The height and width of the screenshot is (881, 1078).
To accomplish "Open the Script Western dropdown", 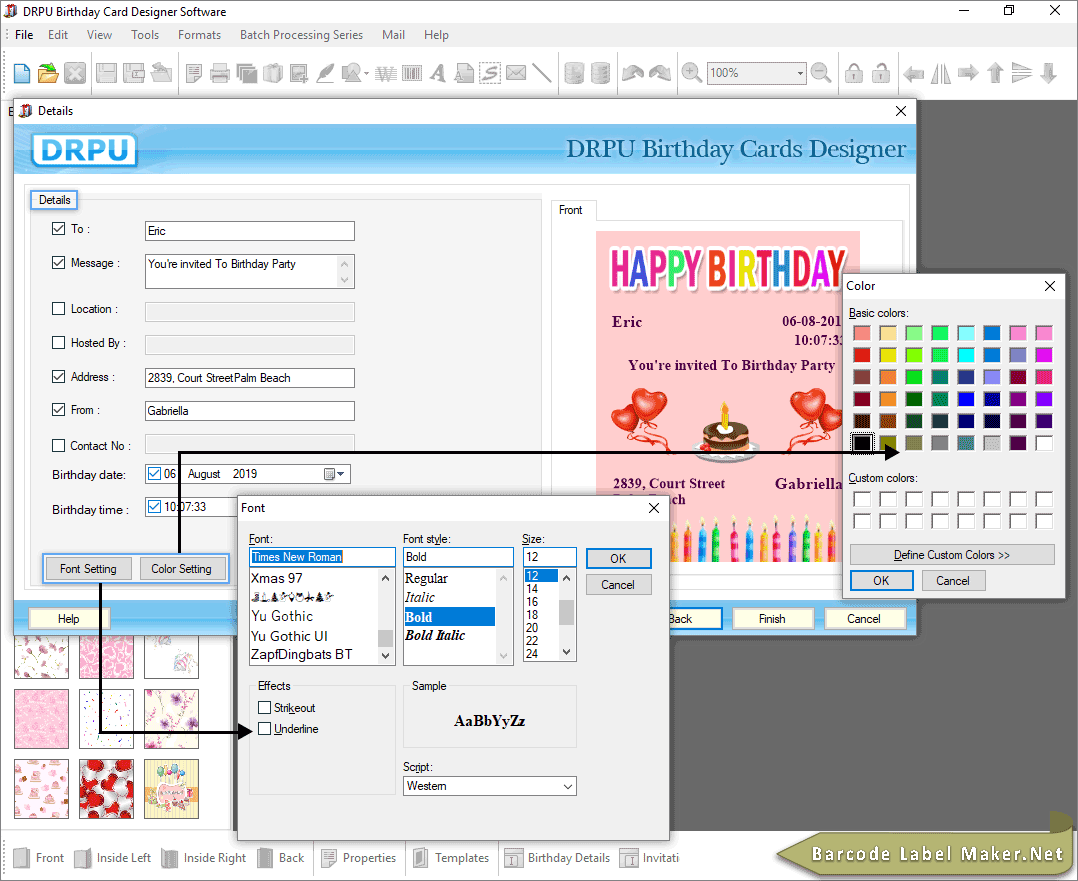I will point(568,786).
